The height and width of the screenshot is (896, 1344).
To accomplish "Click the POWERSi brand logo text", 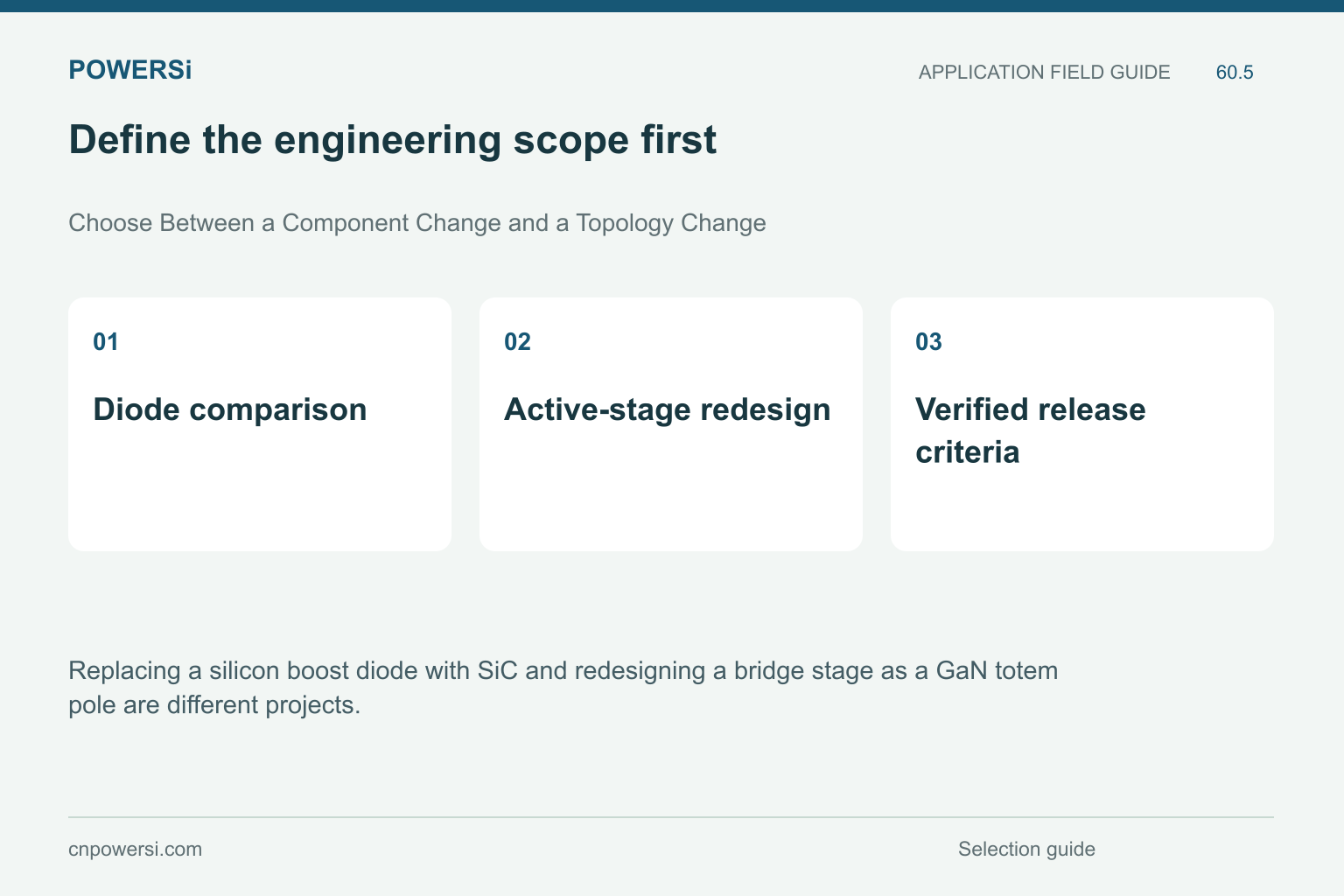I will (129, 70).
